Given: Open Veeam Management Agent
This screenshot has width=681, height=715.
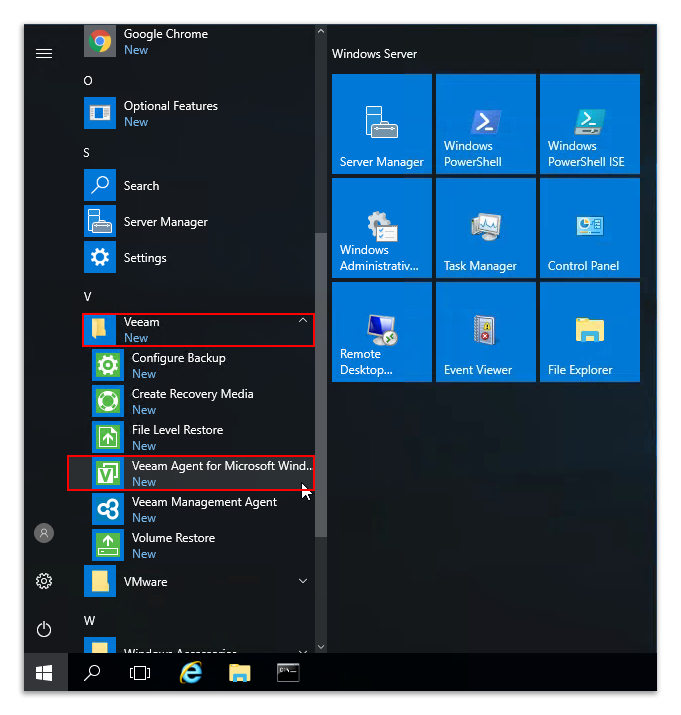Looking at the screenshot, I should coord(204,509).
